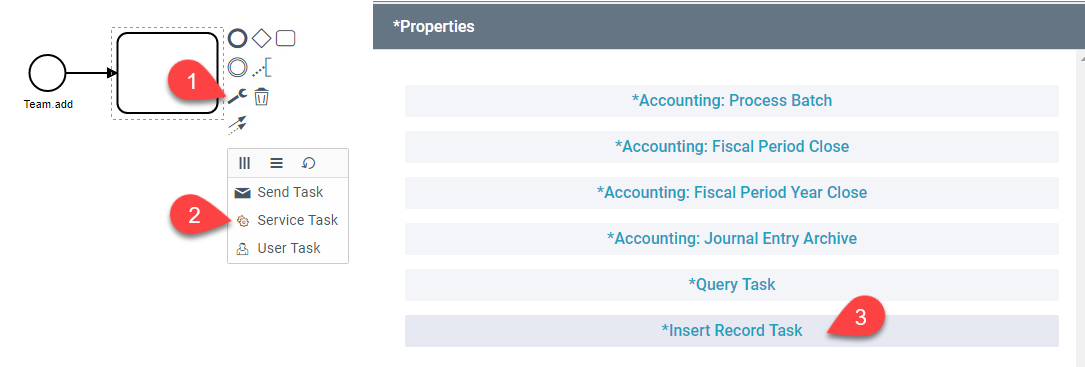Viewport: 1085px width, 367px height.
Task: Select Accounting: Fiscal Period Year Close
Action: click(x=732, y=193)
